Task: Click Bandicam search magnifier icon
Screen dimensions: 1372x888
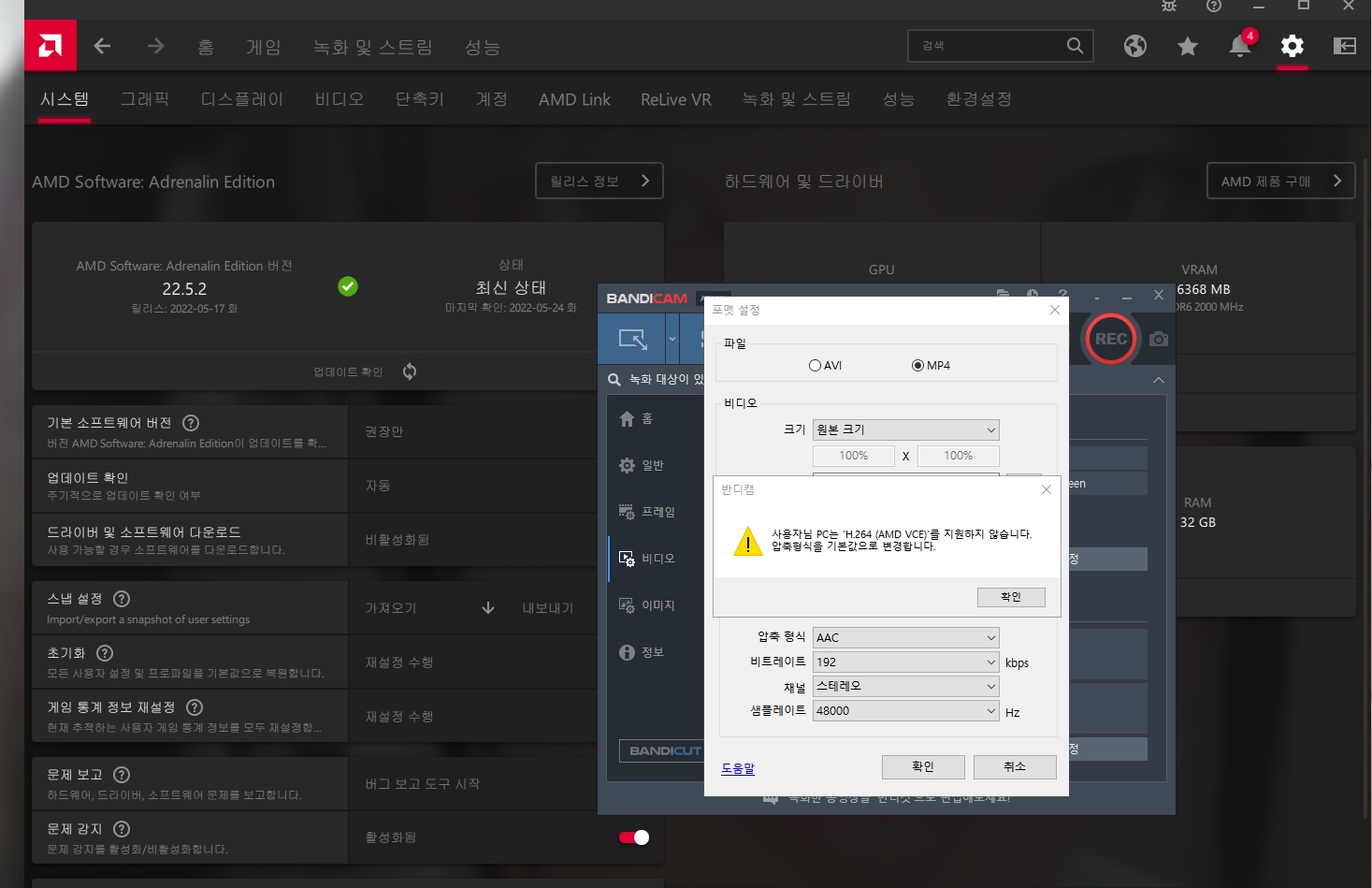Action: coord(614,379)
